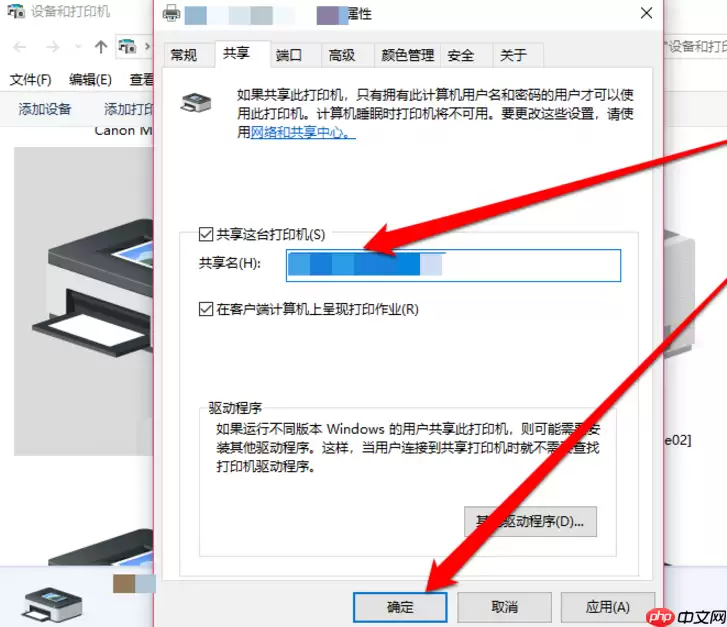This screenshot has height=627, width=727.
Task: Switch to the 颜色管理 tab
Action: point(408,56)
